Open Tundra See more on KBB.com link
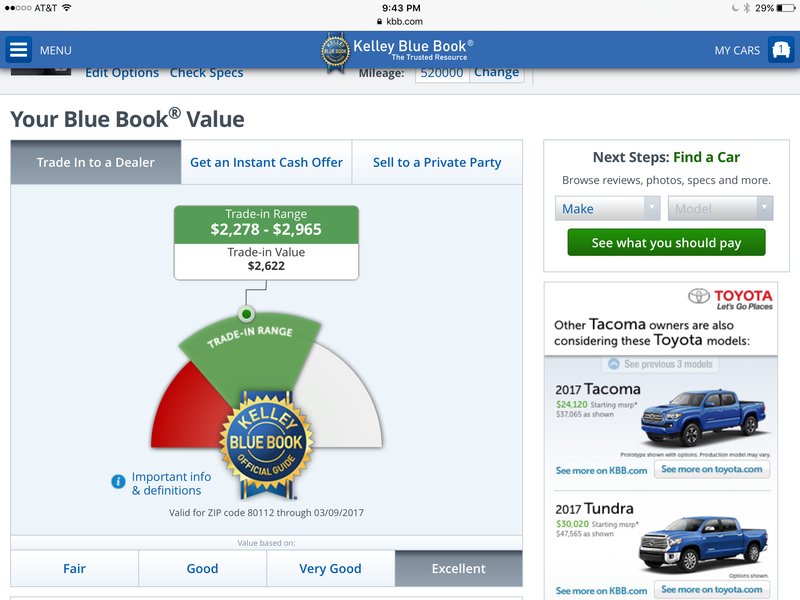The height and width of the screenshot is (600, 800). pos(601,590)
